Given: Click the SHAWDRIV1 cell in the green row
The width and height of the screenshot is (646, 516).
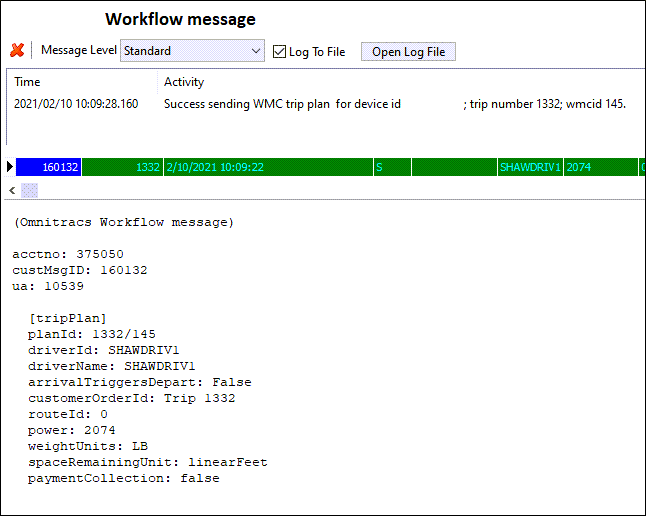Looking at the screenshot, I should pyautogui.click(x=530, y=167).
